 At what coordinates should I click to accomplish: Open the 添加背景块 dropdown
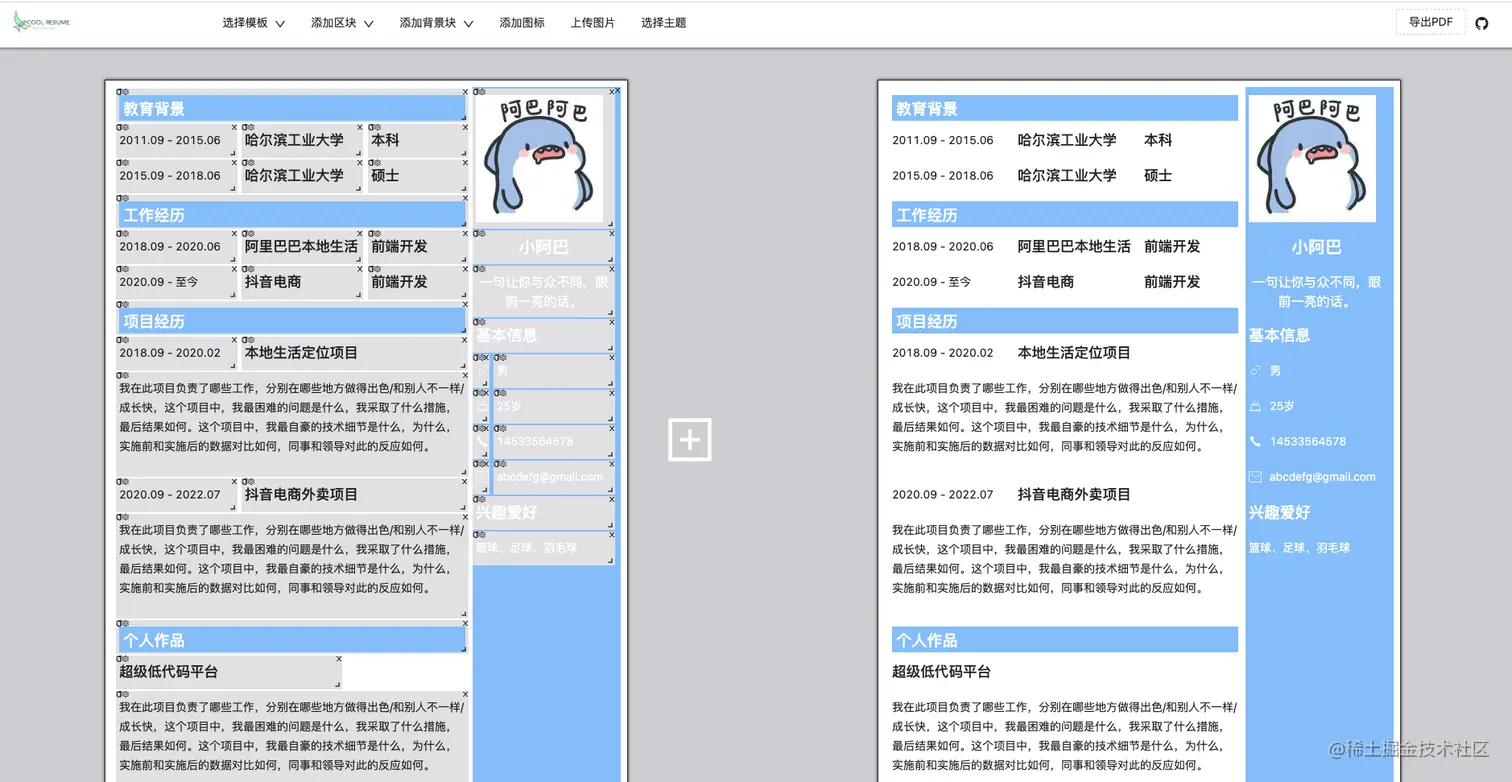pos(436,23)
